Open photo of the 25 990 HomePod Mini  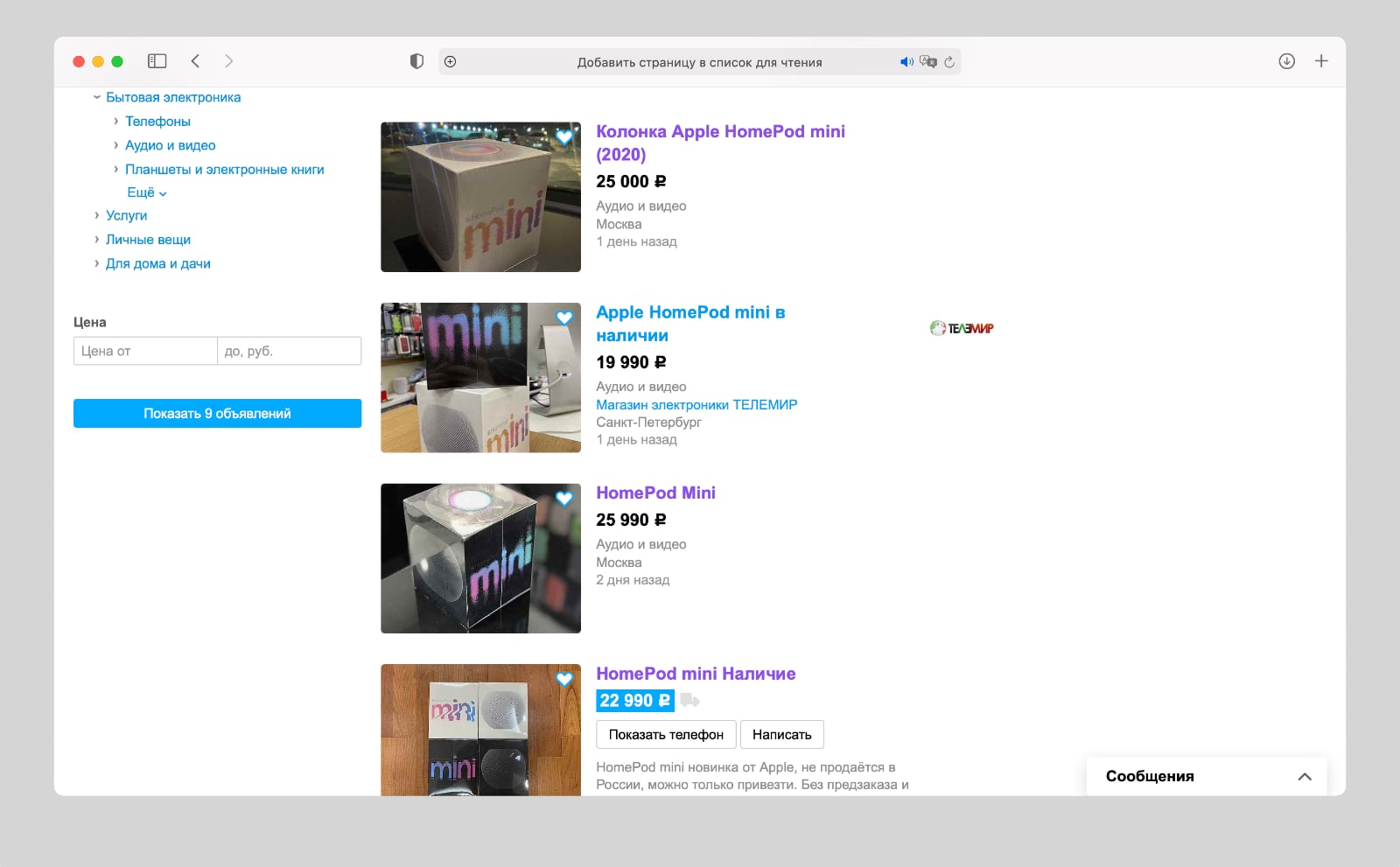(x=480, y=558)
